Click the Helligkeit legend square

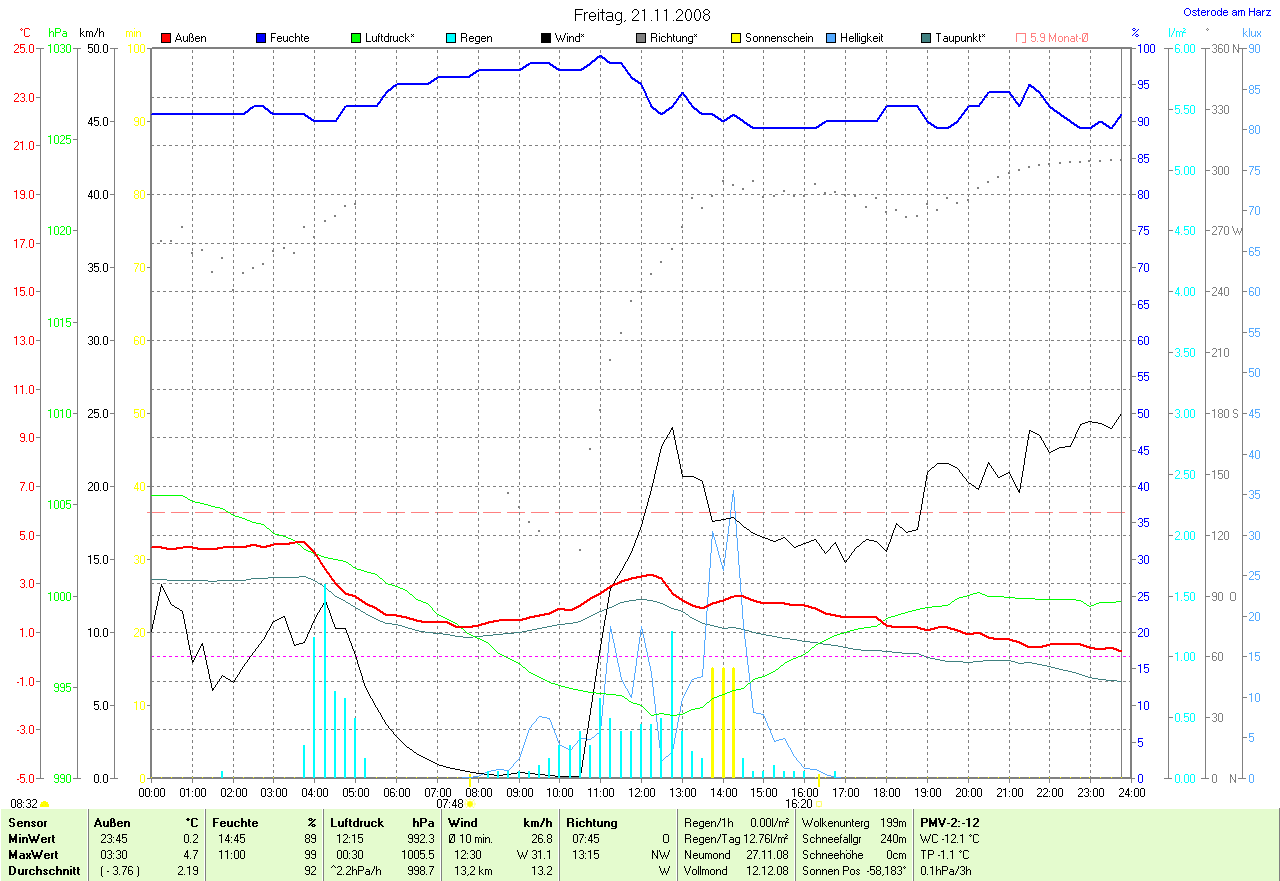(831, 38)
